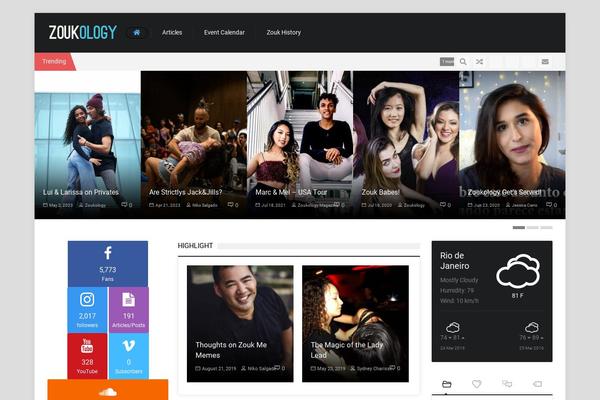
Task: Select the heart popular tab
Action: tap(476, 384)
